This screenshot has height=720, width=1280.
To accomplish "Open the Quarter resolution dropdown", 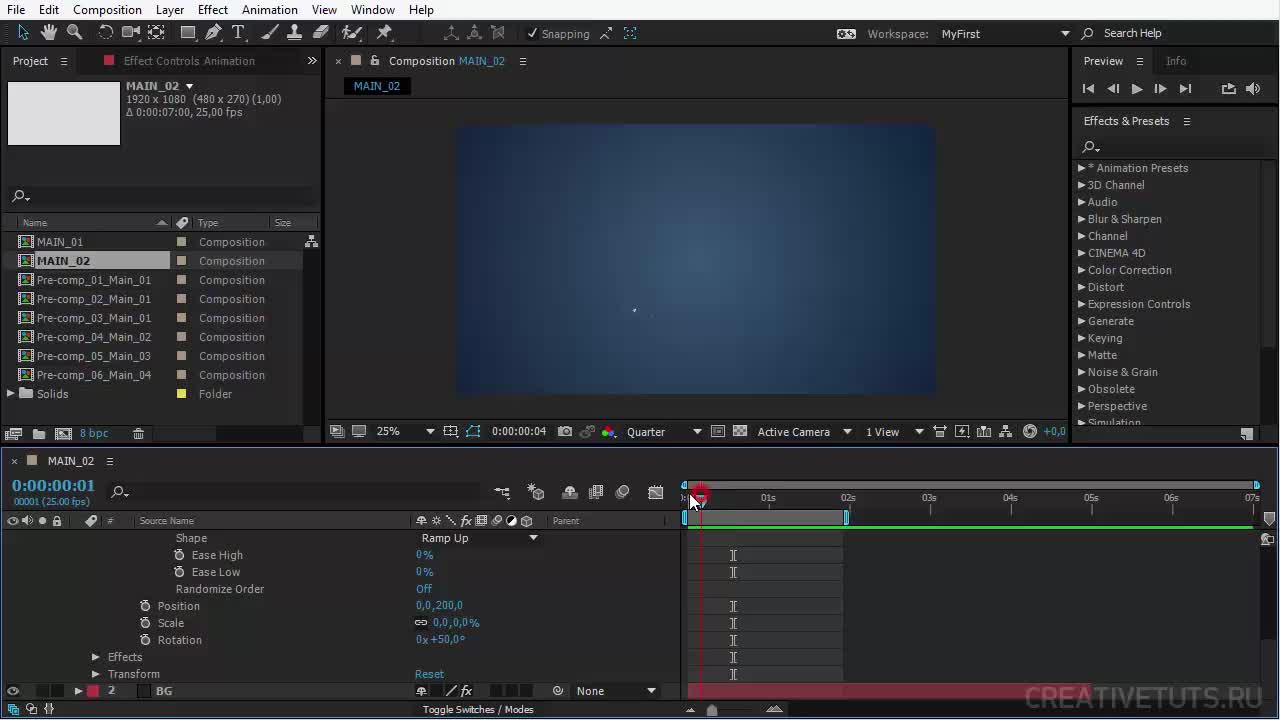I will [664, 432].
